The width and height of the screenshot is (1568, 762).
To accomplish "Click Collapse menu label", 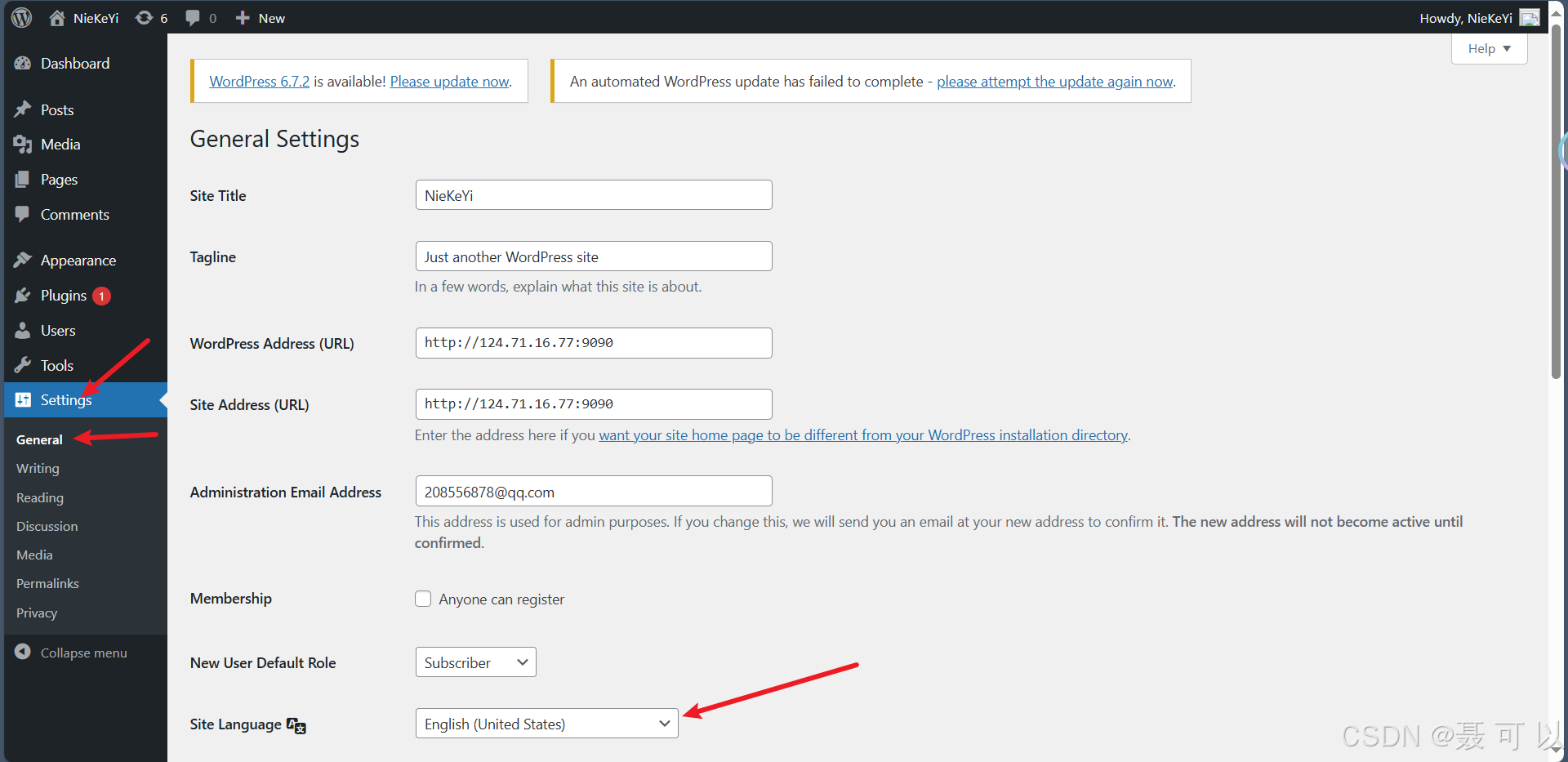I will pyautogui.click(x=84, y=653).
